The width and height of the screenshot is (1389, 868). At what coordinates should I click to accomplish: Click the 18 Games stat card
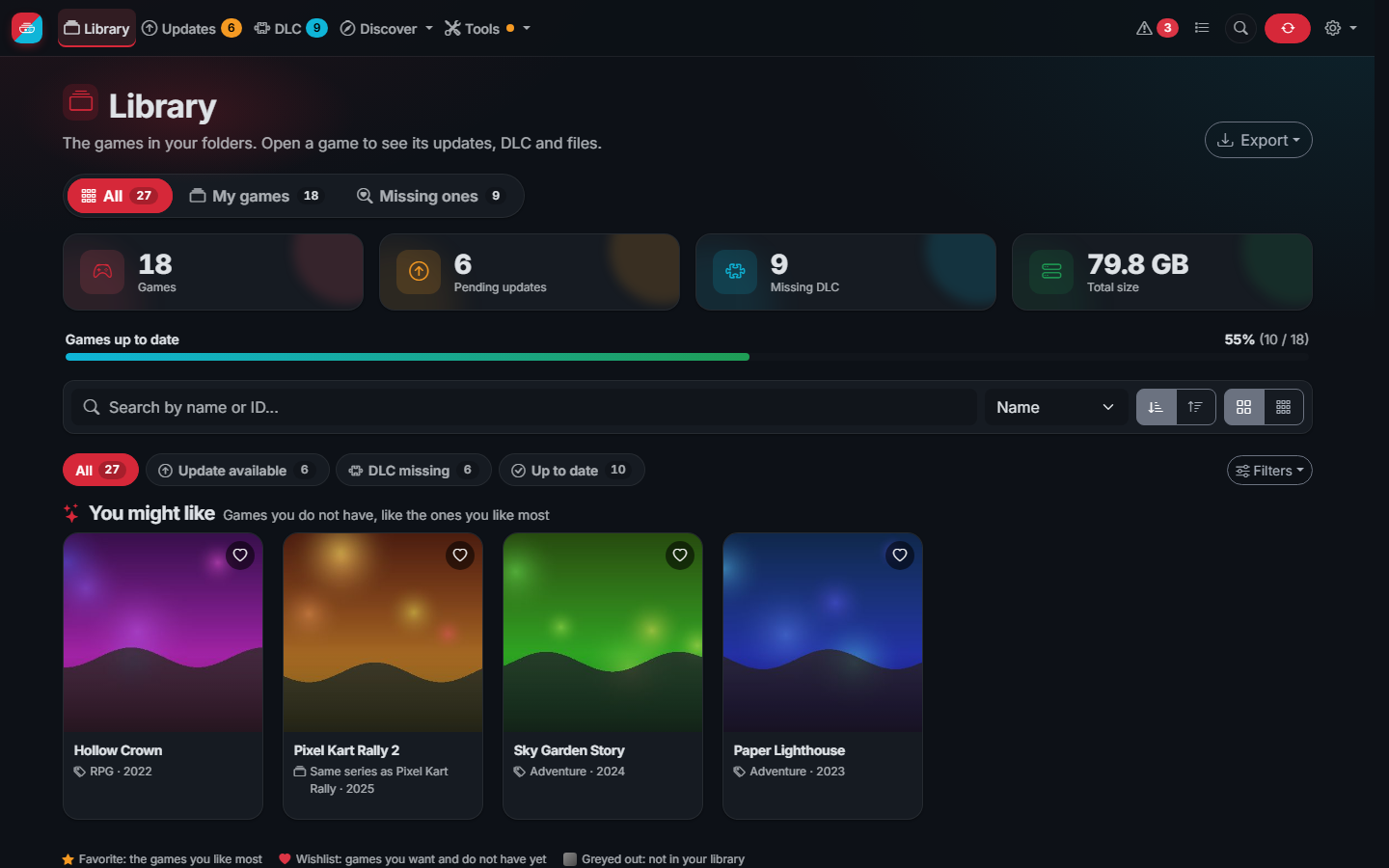coord(213,272)
